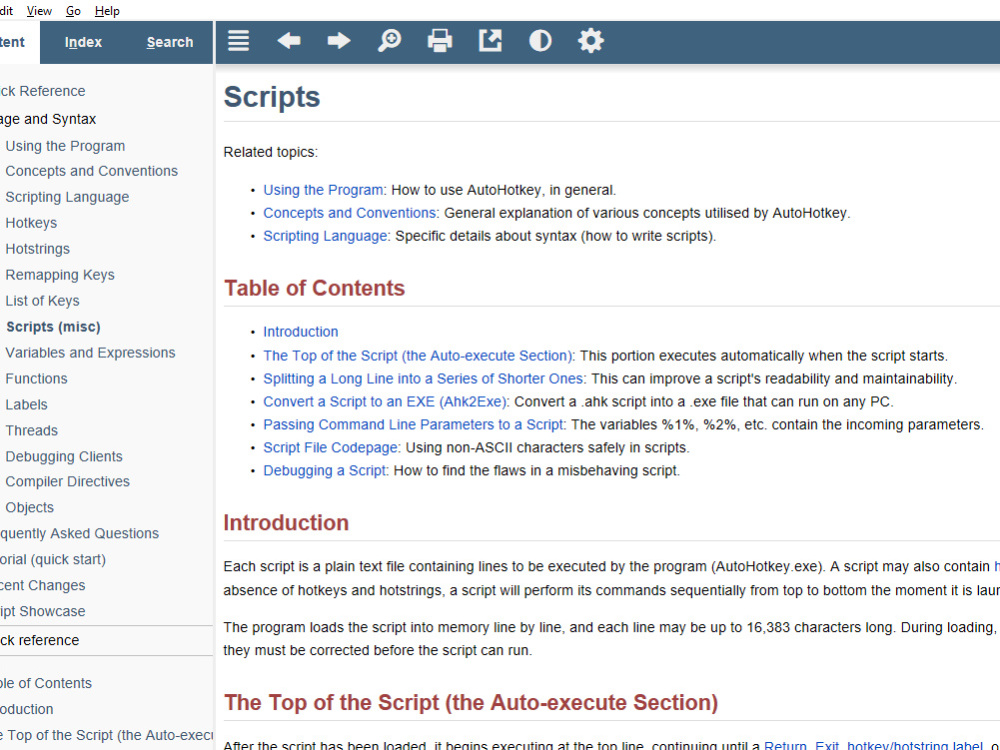This screenshot has width=1000, height=750.
Task: Open Recent Changes sidebar entry
Action: [42, 585]
